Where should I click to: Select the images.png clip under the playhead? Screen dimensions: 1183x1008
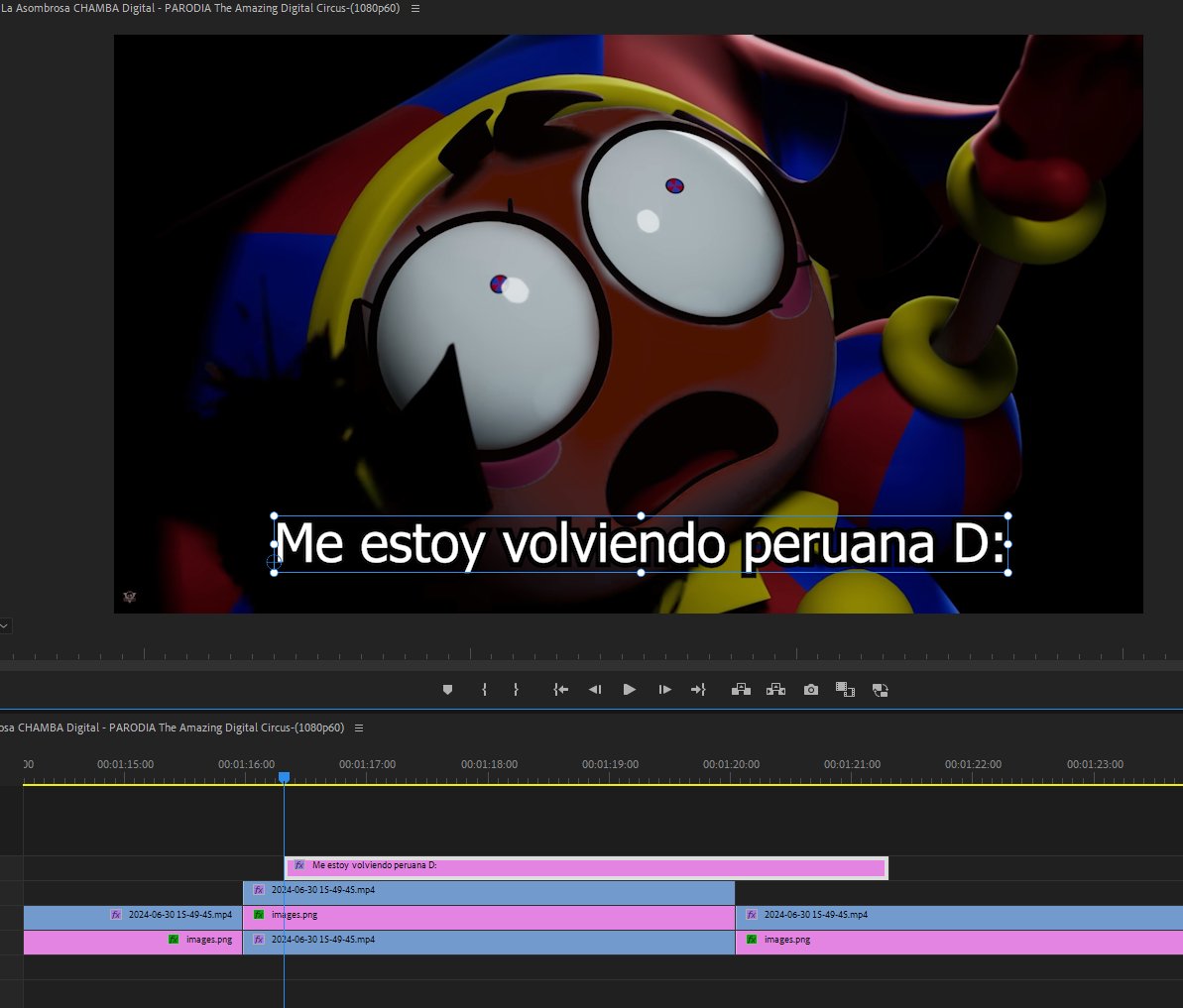489,918
